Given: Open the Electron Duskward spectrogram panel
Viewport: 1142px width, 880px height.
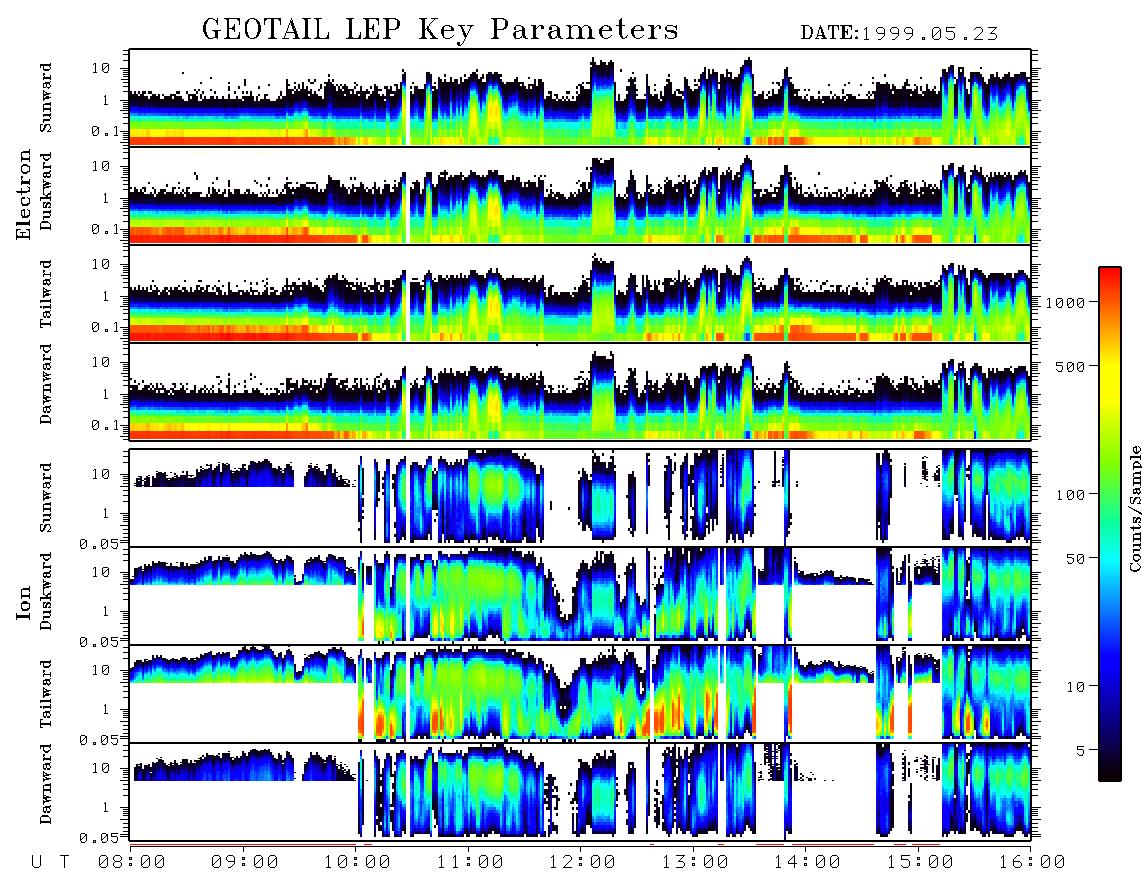Looking at the screenshot, I should (580, 195).
